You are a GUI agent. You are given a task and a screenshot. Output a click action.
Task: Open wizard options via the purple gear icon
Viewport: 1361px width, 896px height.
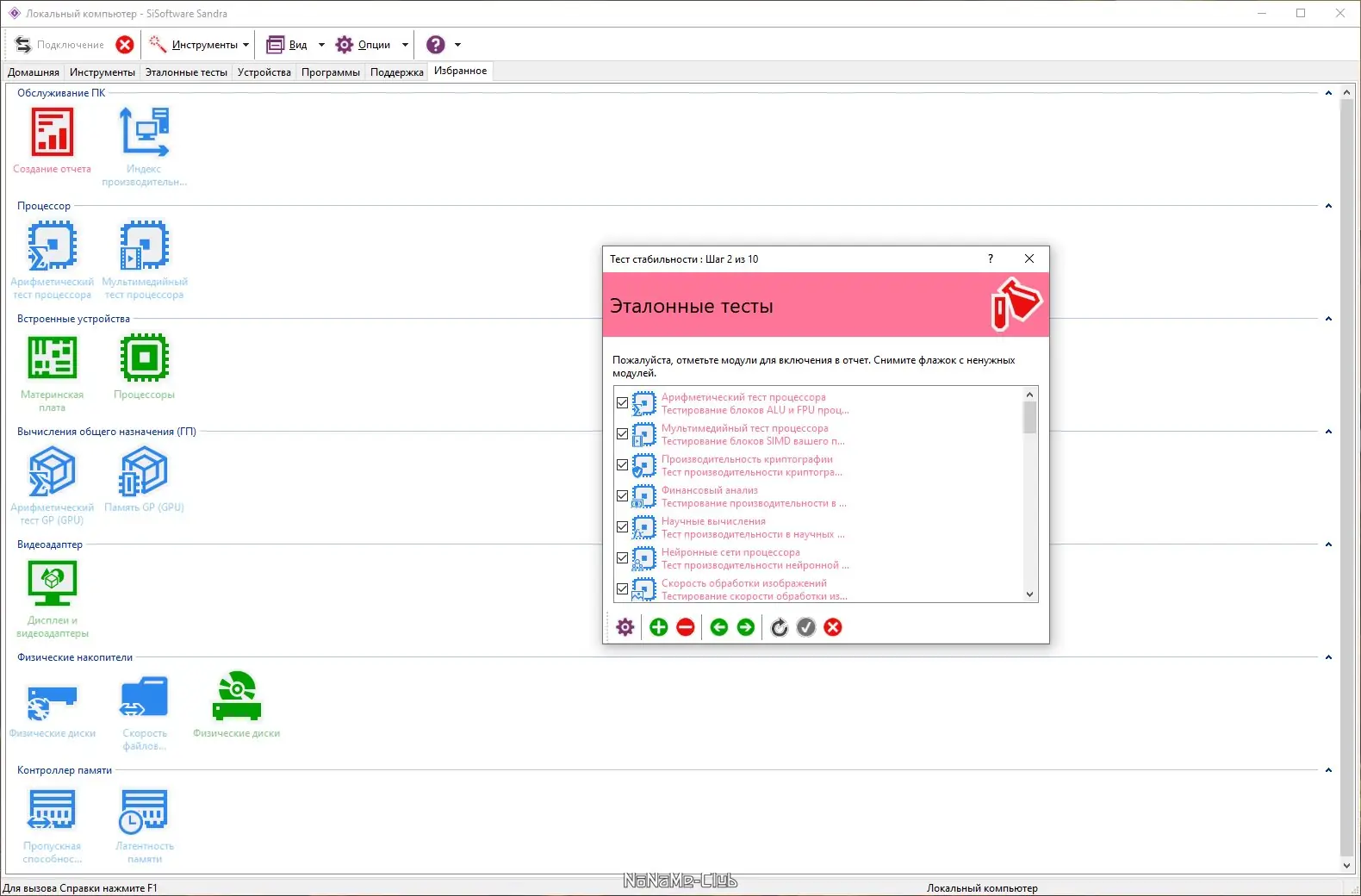click(x=625, y=627)
